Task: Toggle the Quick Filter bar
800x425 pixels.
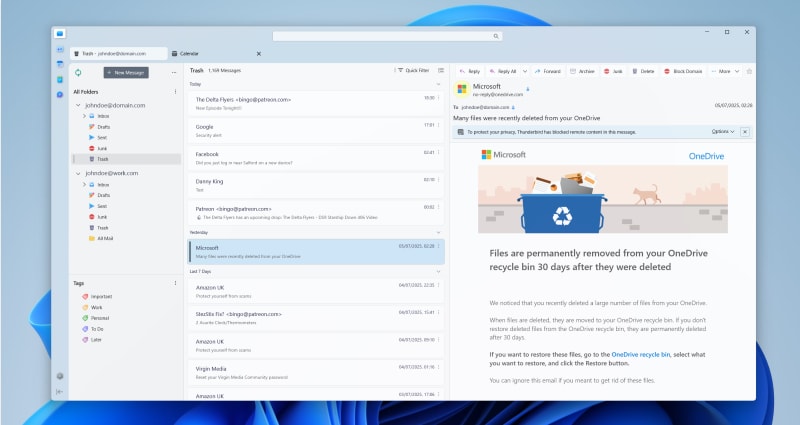Action: 414,71
